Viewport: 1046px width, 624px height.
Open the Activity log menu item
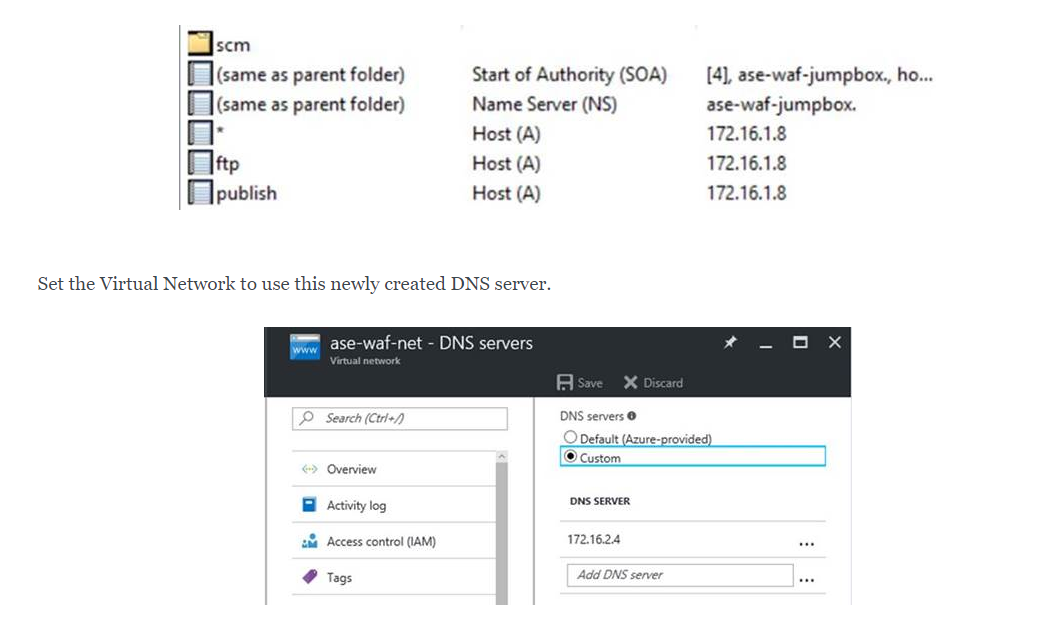(394, 505)
